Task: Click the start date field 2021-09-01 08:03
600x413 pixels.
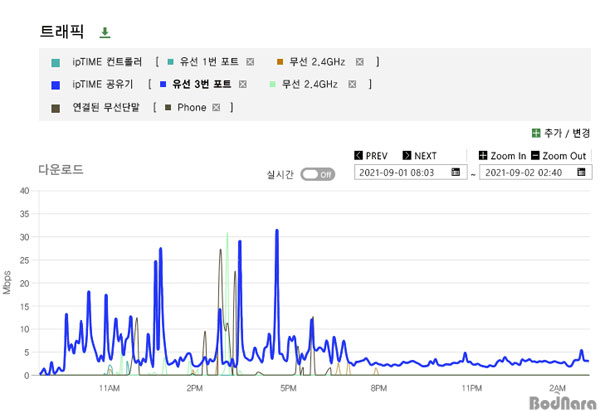Action: 411,172
